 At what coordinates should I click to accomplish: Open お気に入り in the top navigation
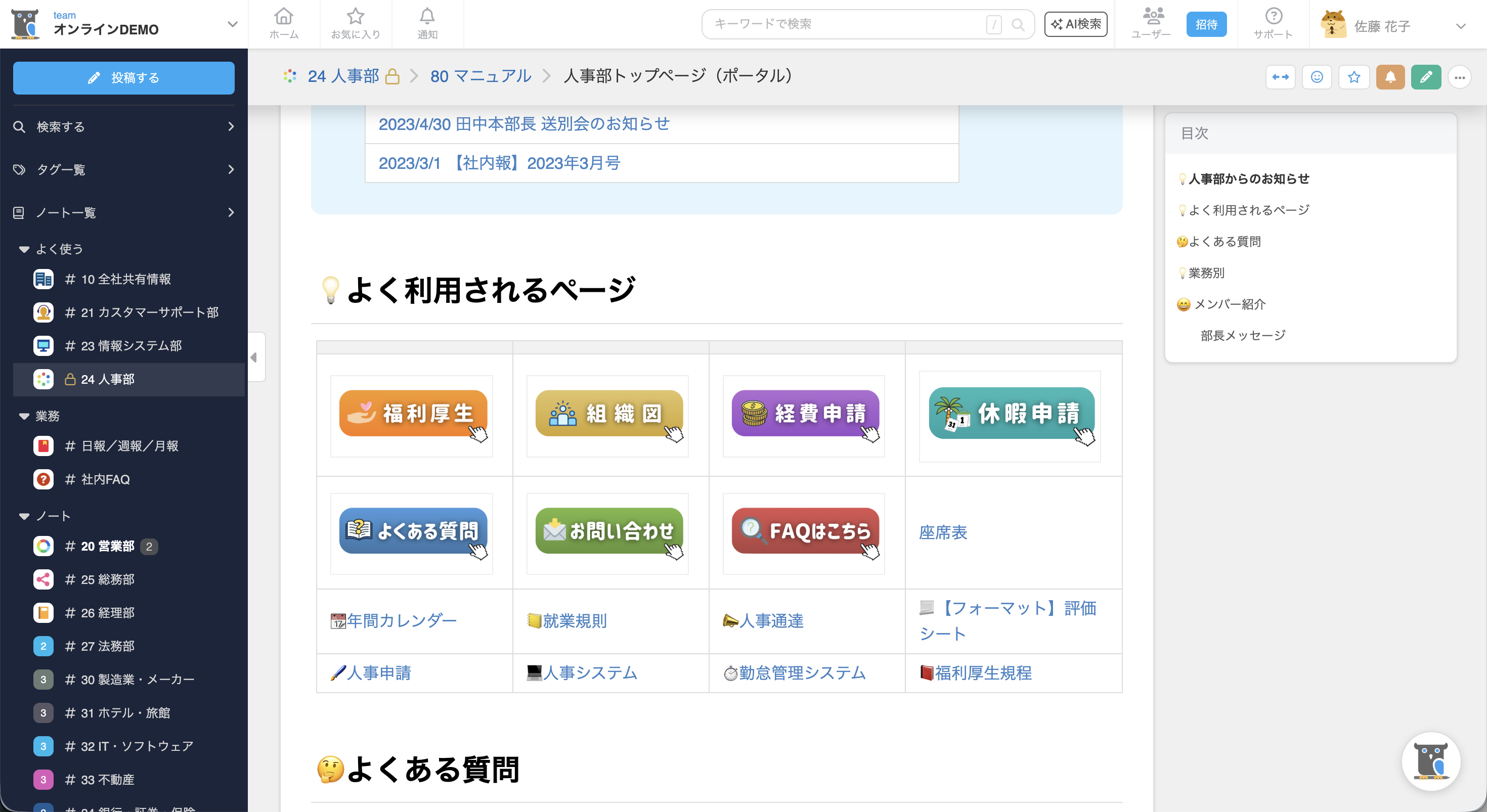coord(355,24)
